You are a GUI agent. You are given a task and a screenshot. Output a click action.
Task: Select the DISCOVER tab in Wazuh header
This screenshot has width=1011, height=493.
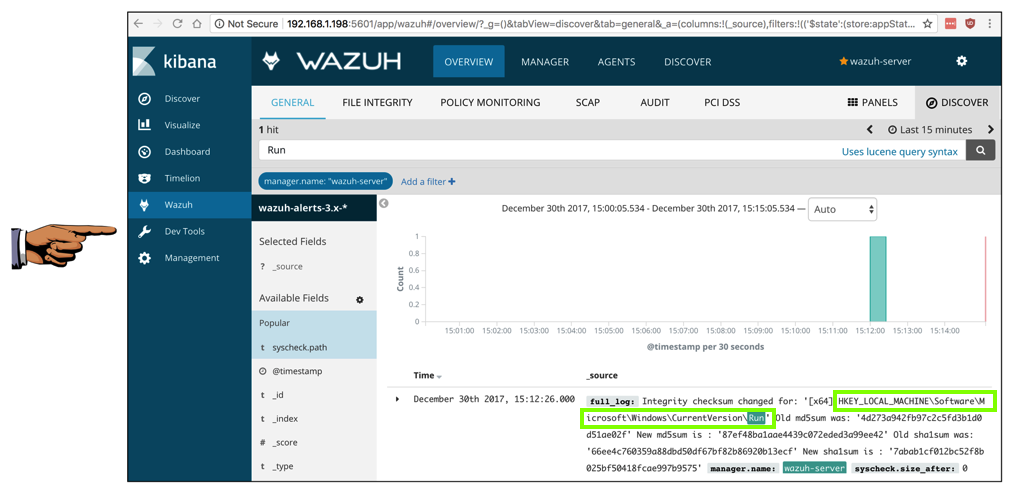coord(688,62)
